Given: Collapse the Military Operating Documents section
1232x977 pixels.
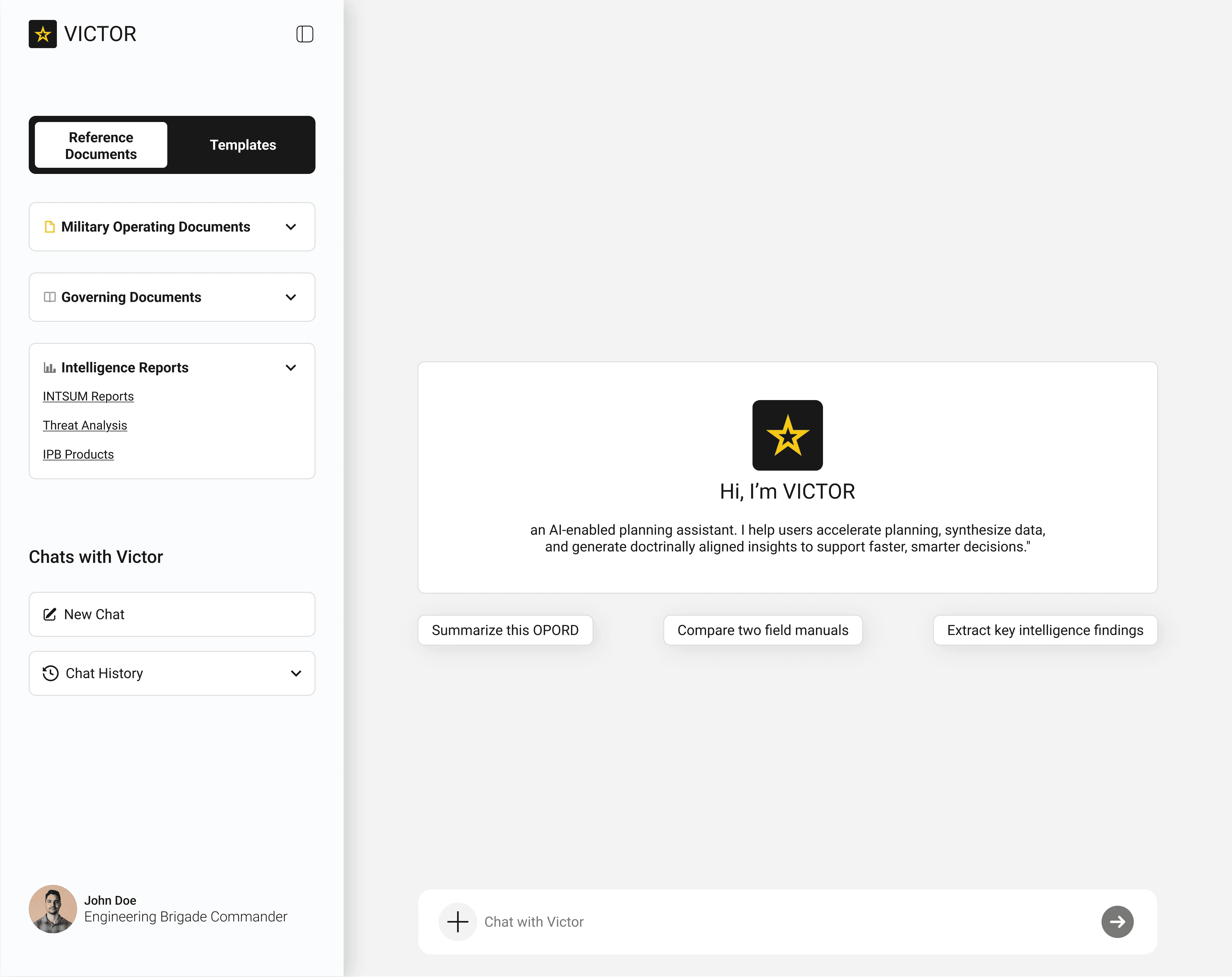Looking at the screenshot, I should pos(291,227).
